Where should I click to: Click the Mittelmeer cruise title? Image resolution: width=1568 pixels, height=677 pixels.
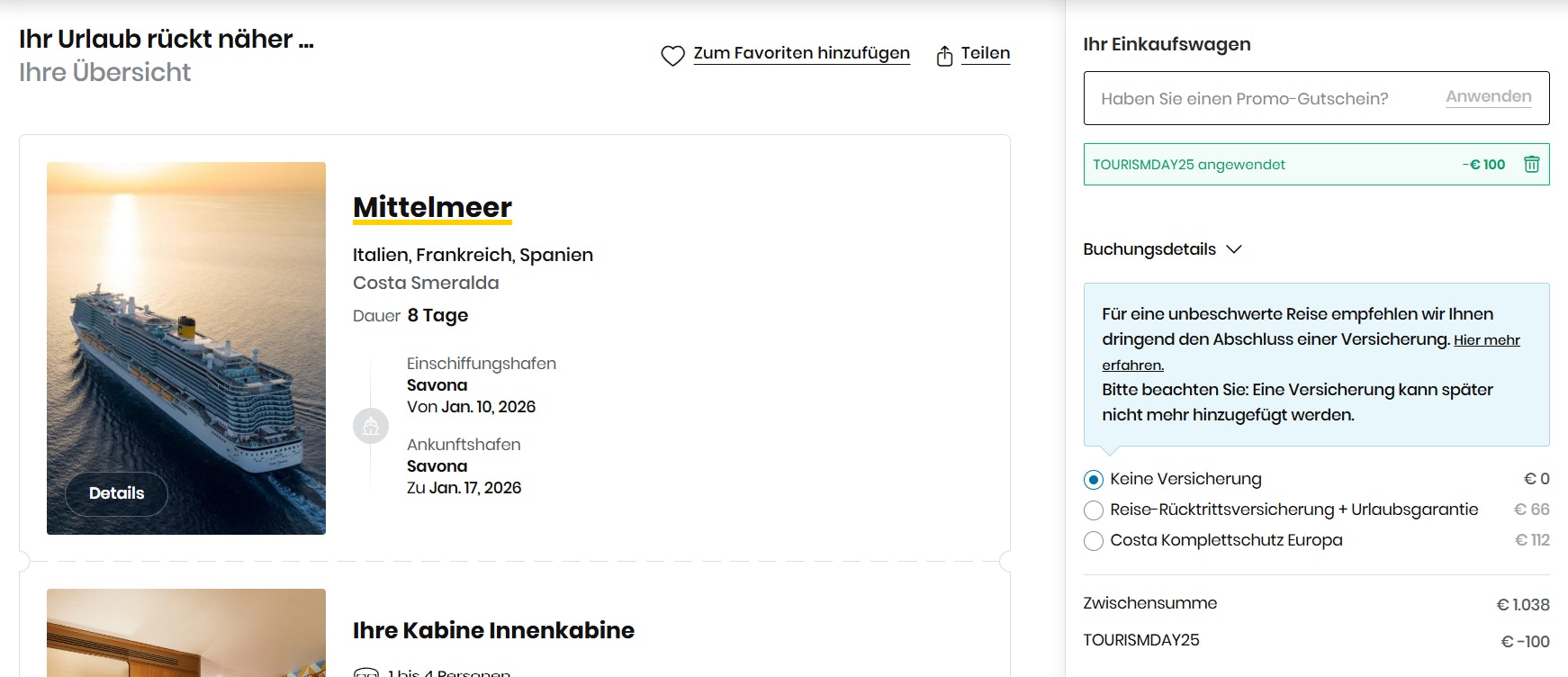[432, 207]
